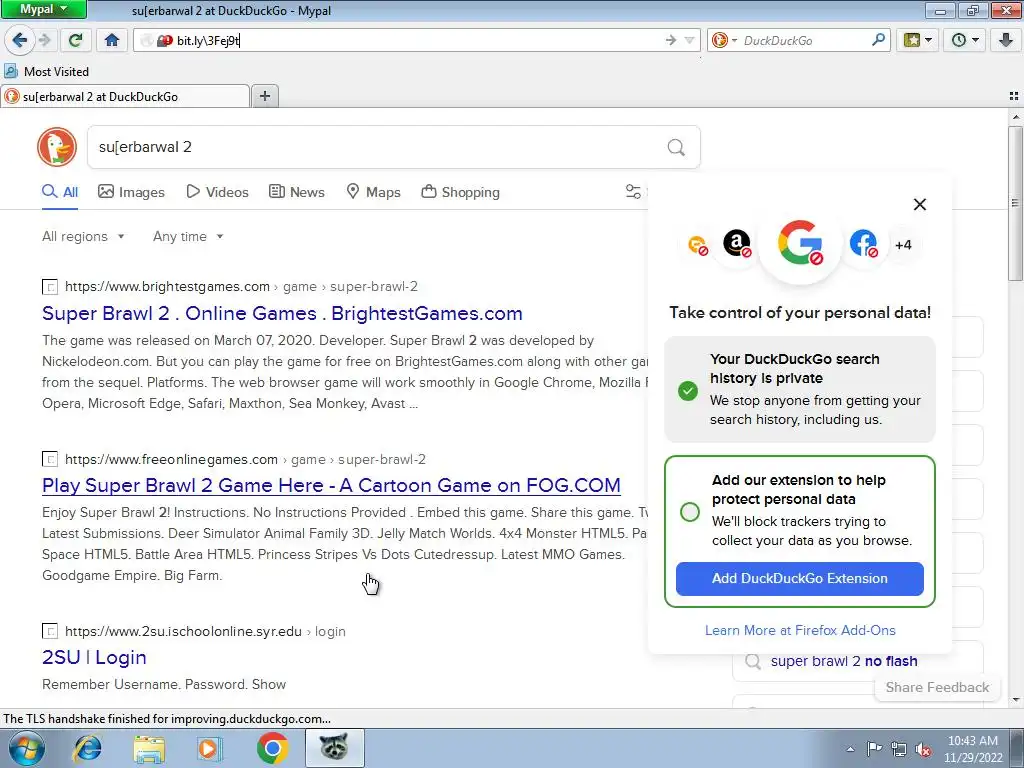This screenshot has width=1024, height=768.
Task: Open Most Visited bookmarks folder
Action: click(x=46, y=71)
